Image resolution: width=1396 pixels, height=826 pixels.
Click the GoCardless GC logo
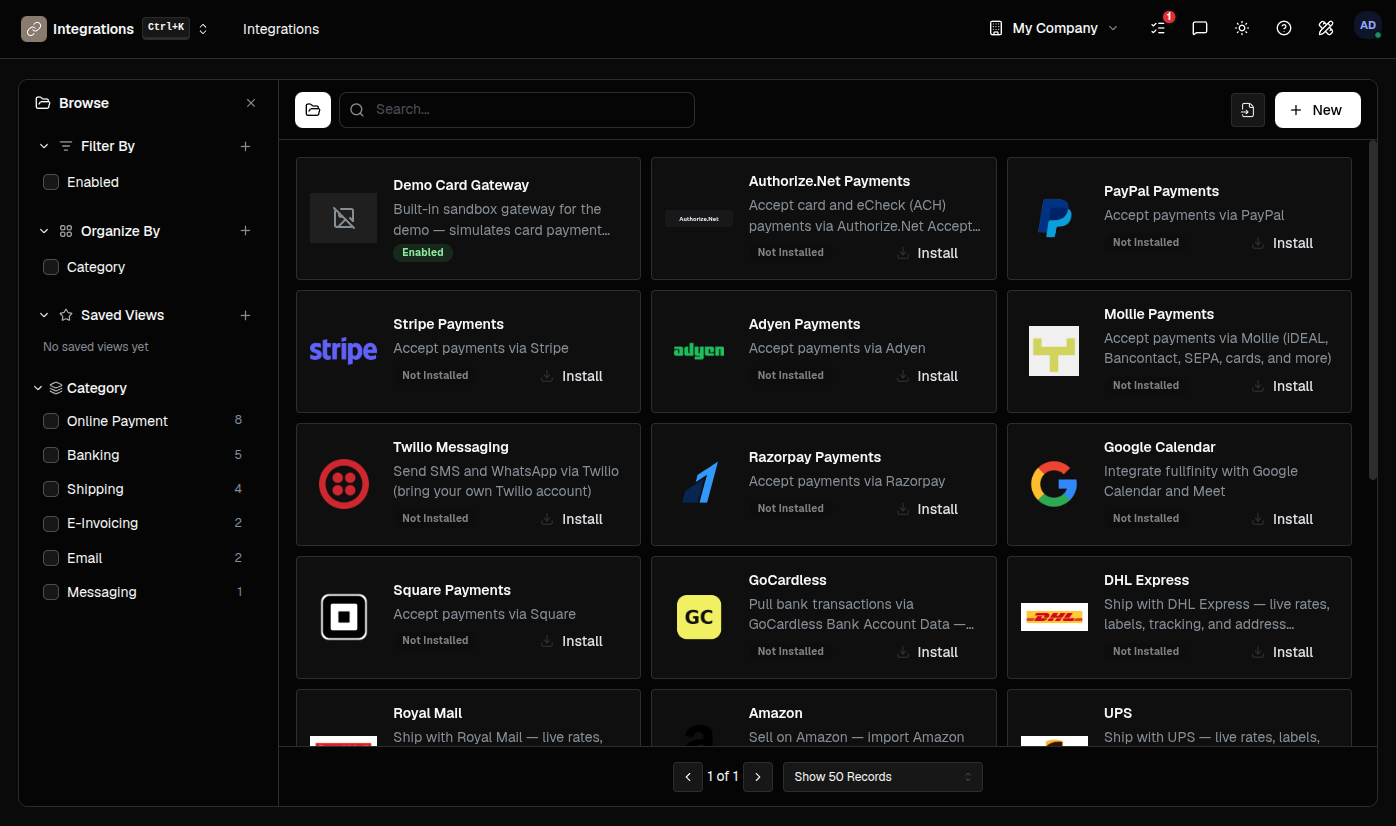click(699, 617)
